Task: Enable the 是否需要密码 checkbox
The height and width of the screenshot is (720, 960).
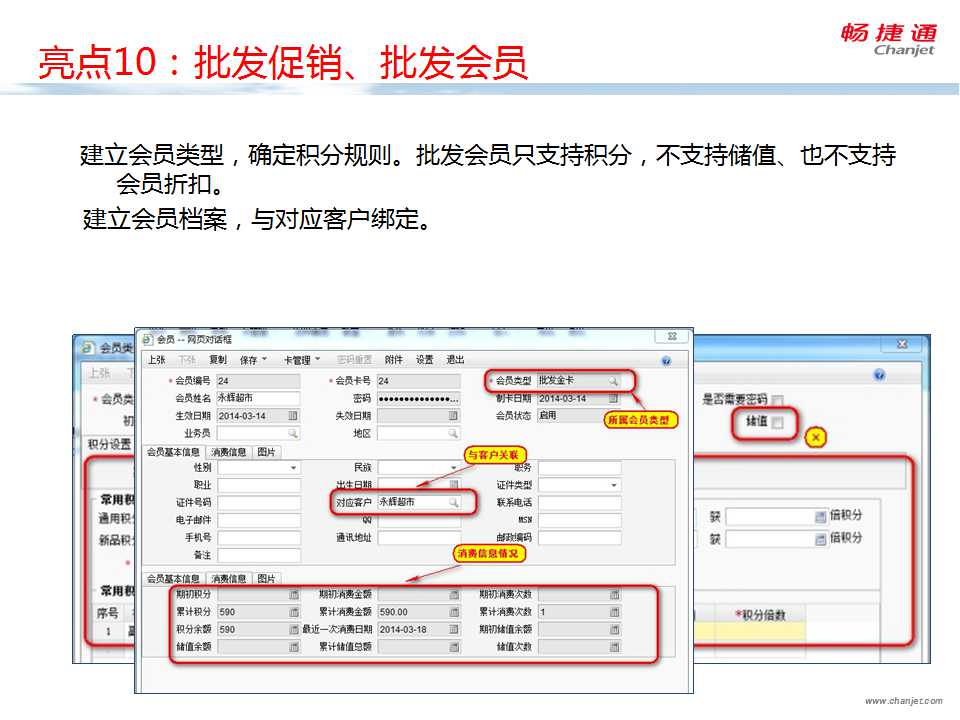Action: (x=777, y=400)
